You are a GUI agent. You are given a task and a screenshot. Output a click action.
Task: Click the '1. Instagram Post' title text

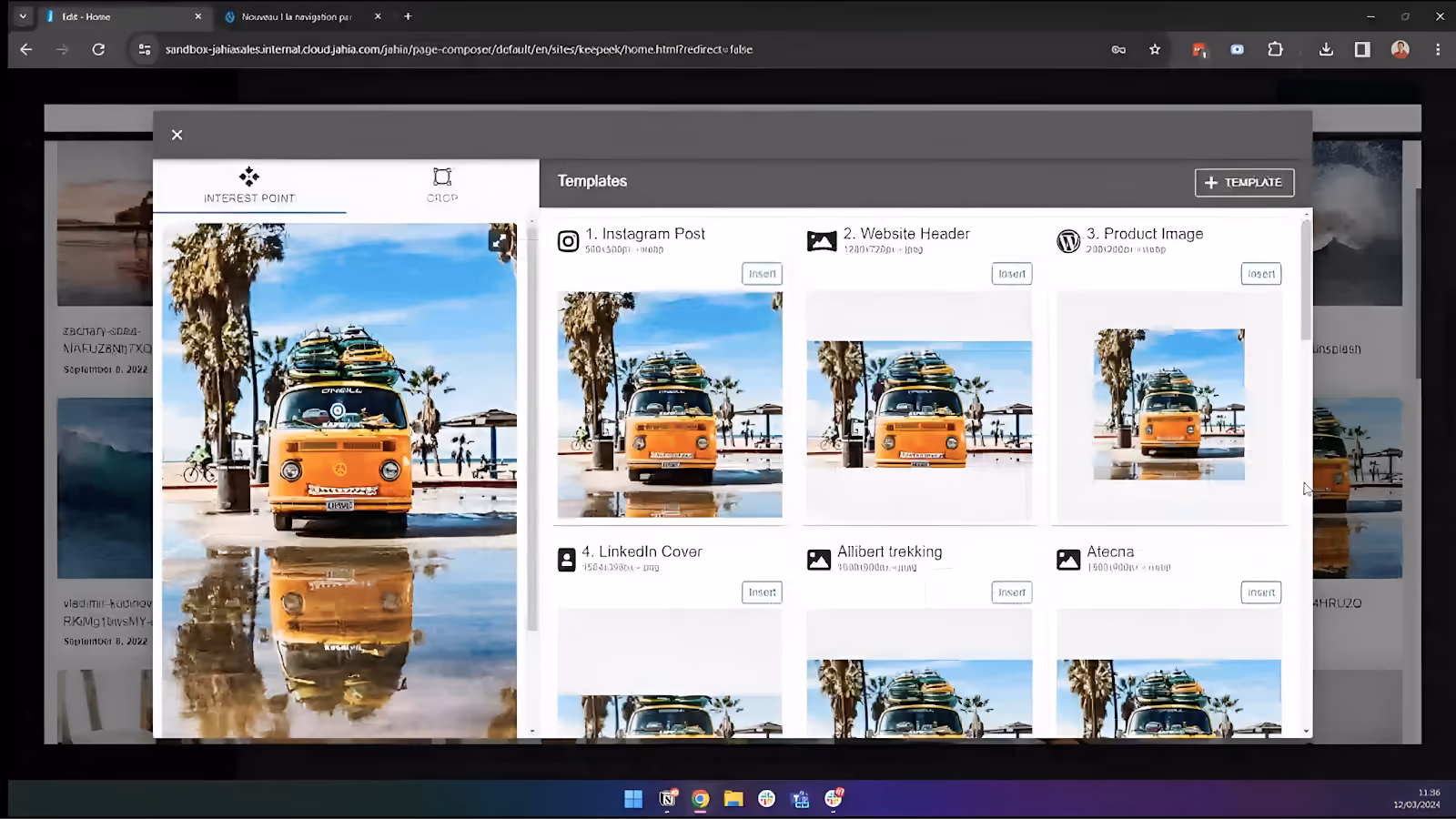[645, 234]
